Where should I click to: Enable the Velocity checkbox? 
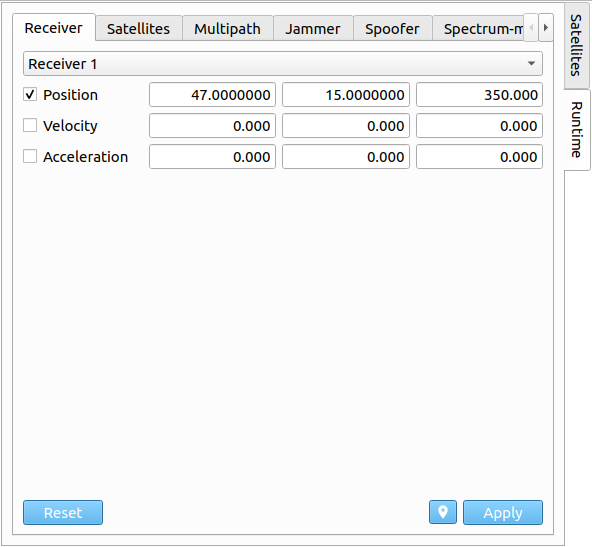pos(30,125)
